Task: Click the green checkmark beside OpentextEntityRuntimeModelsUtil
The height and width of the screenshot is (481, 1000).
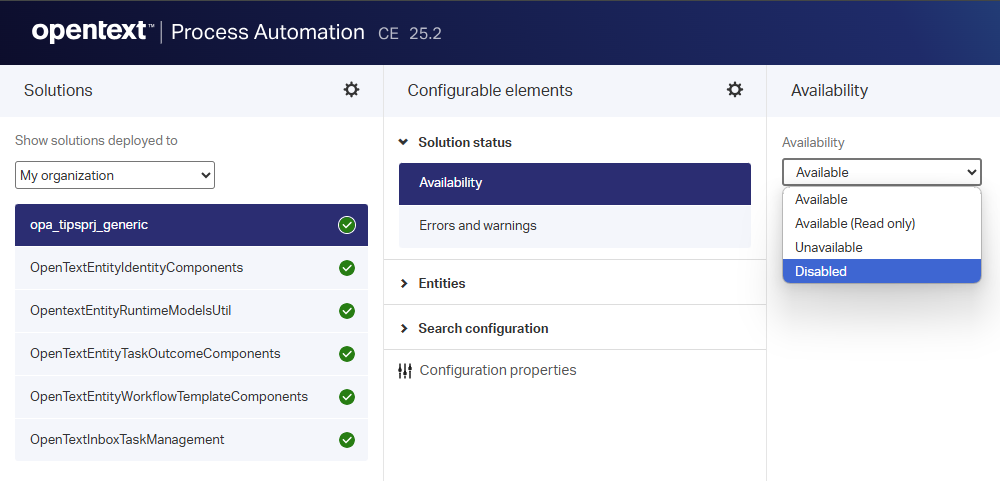Action: pyautogui.click(x=347, y=311)
